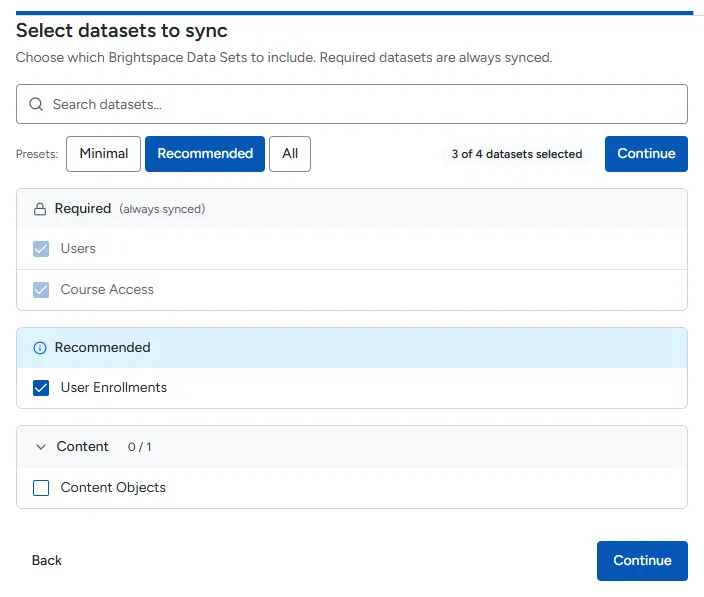Toggle the Course Access checkbox
The width and height of the screenshot is (704, 597).
click(41, 290)
